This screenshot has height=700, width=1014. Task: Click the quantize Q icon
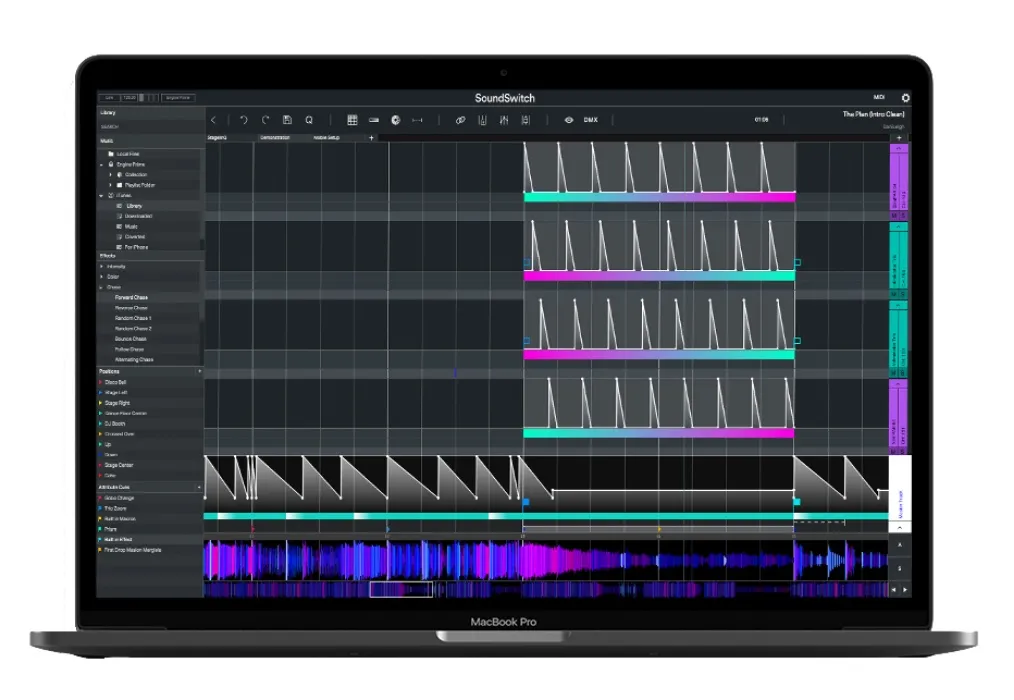[309, 120]
